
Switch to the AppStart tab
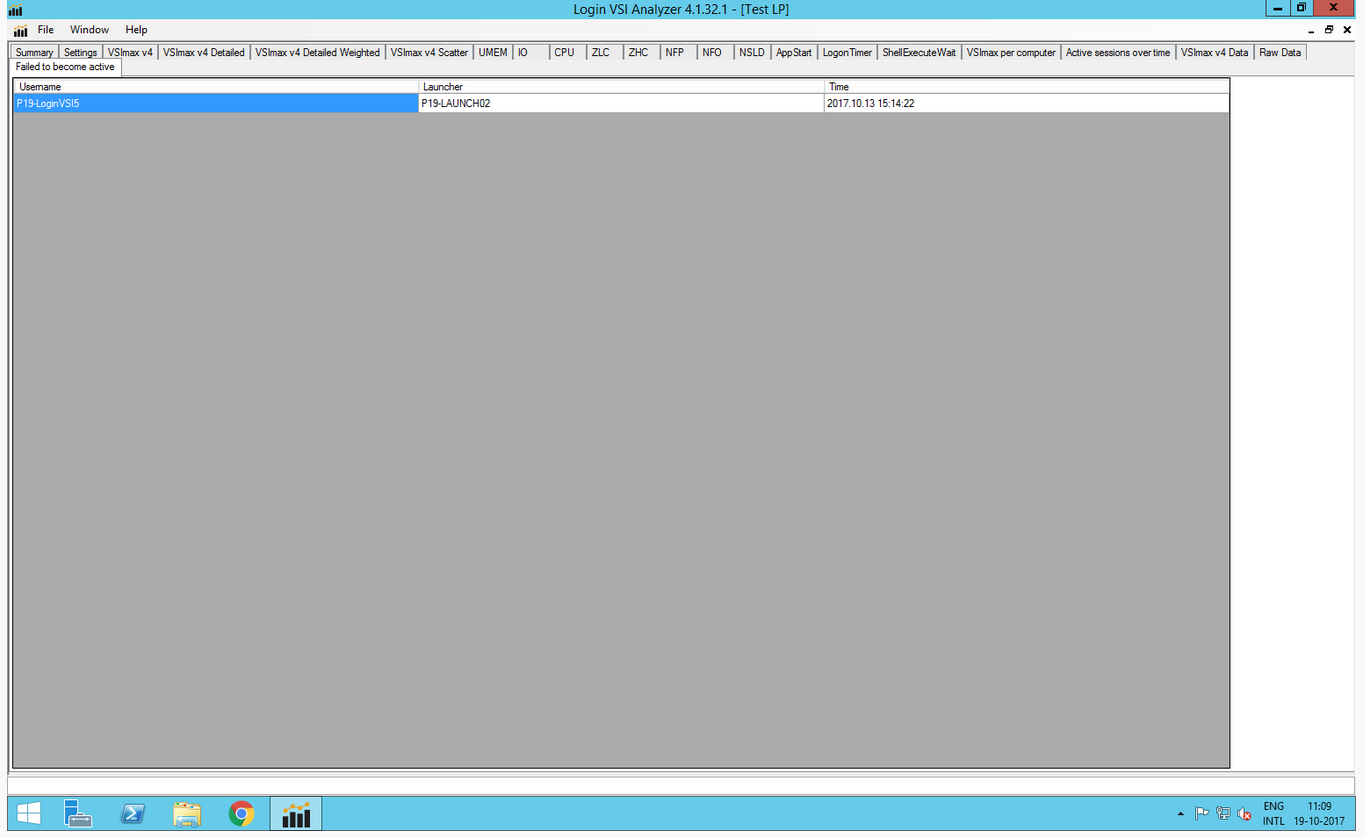tap(794, 52)
